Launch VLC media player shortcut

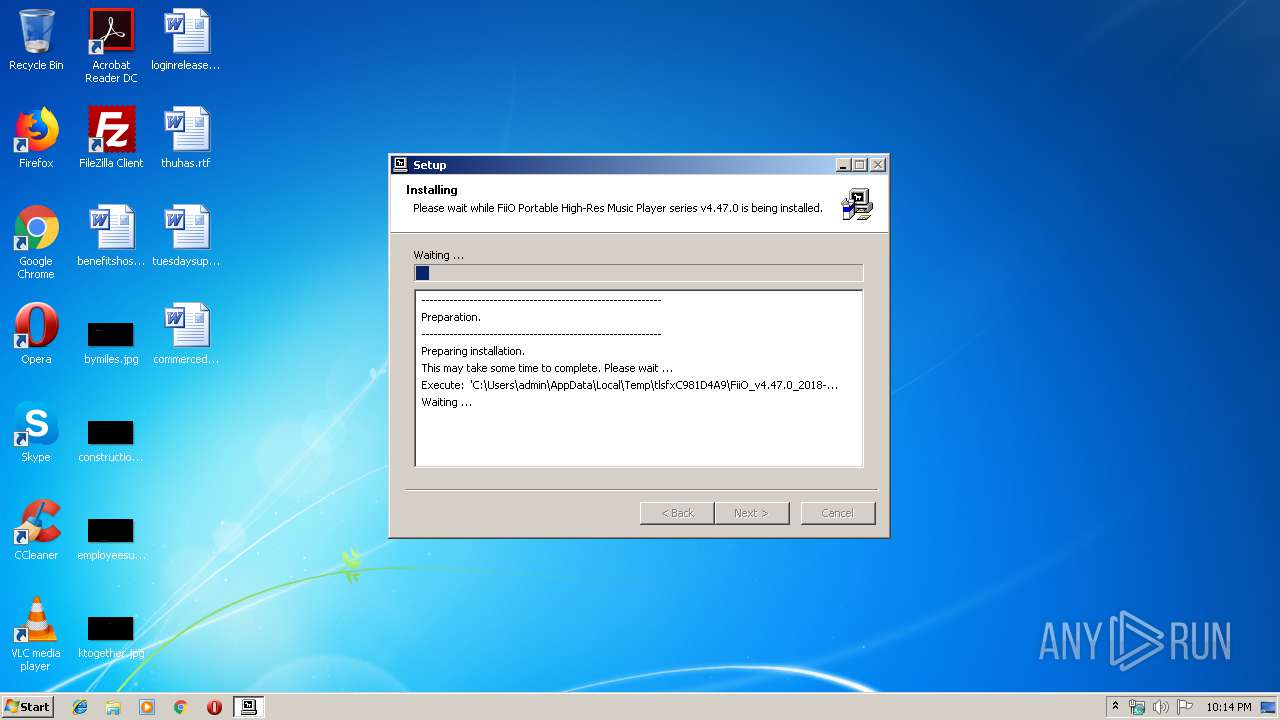tap(36, 634)
